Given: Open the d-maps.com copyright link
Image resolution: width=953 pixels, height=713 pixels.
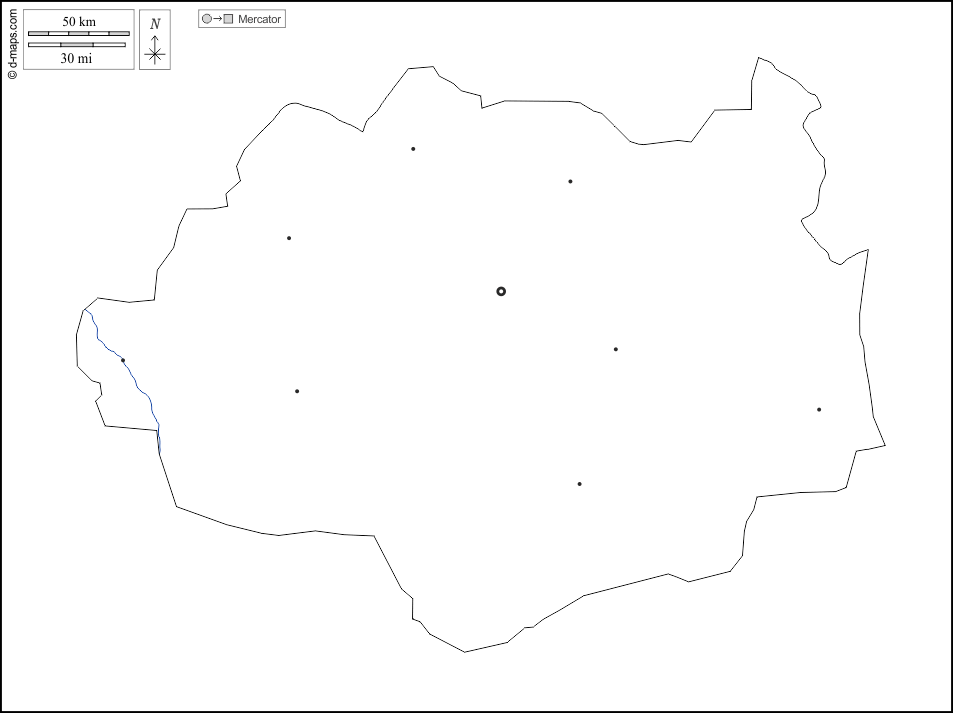Looking at the screenshot, I should point(12,45).
